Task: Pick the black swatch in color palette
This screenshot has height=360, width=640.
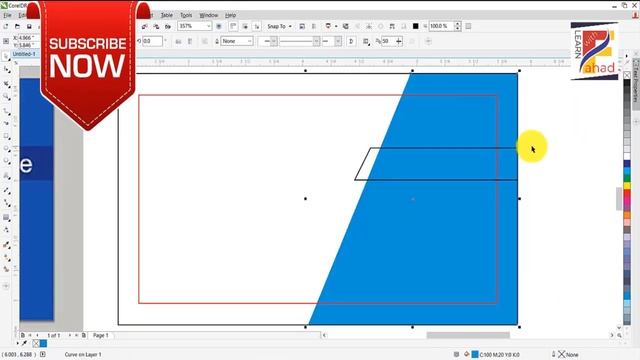Action: pos(627,83)
